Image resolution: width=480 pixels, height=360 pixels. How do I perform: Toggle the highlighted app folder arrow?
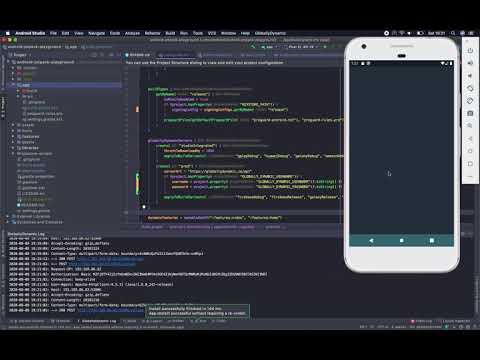(x=14, y=85)
